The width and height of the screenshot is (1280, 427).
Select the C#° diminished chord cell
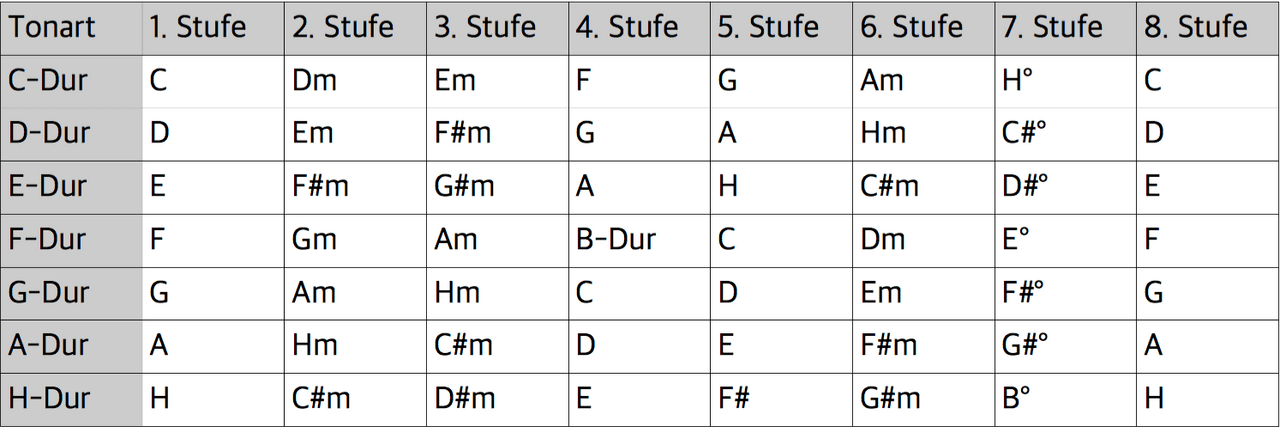coord(1025,133)
